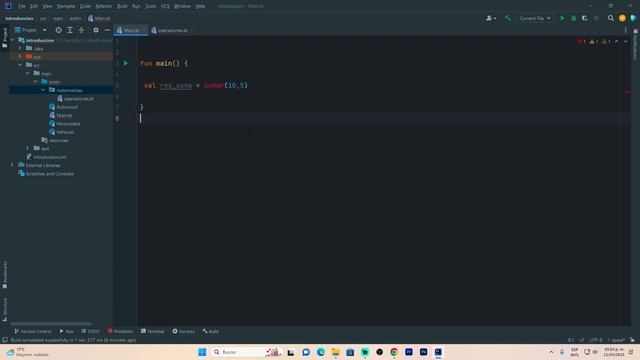Image resolution: width=640 pixels, height=360 pixels.
Task: Open Search Everywhere magnifier icon
Action: coord(611,18)
